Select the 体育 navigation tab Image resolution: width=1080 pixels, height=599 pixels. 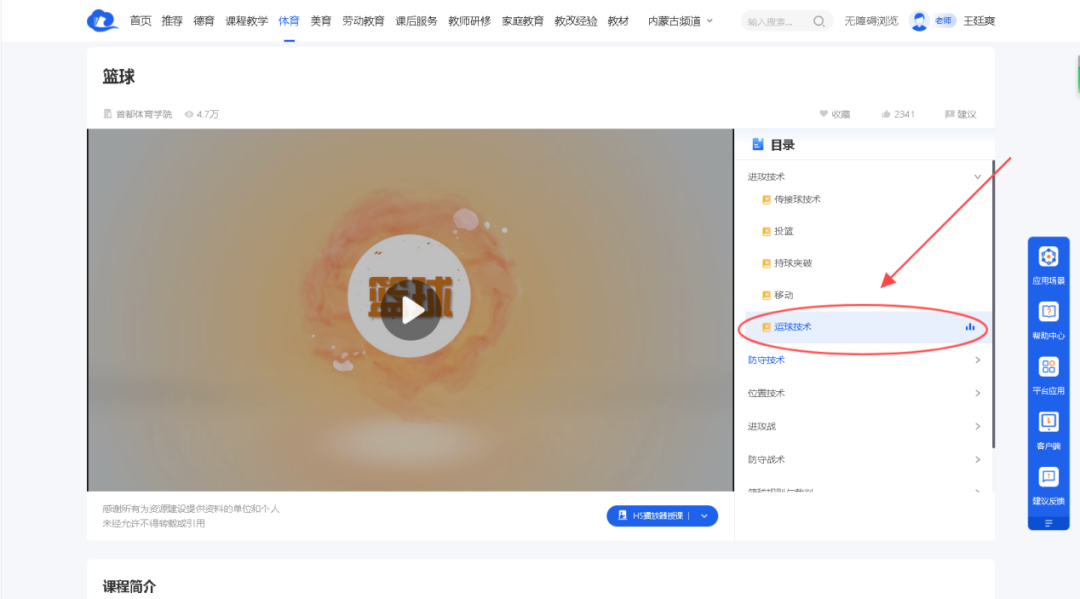point(289,21)
